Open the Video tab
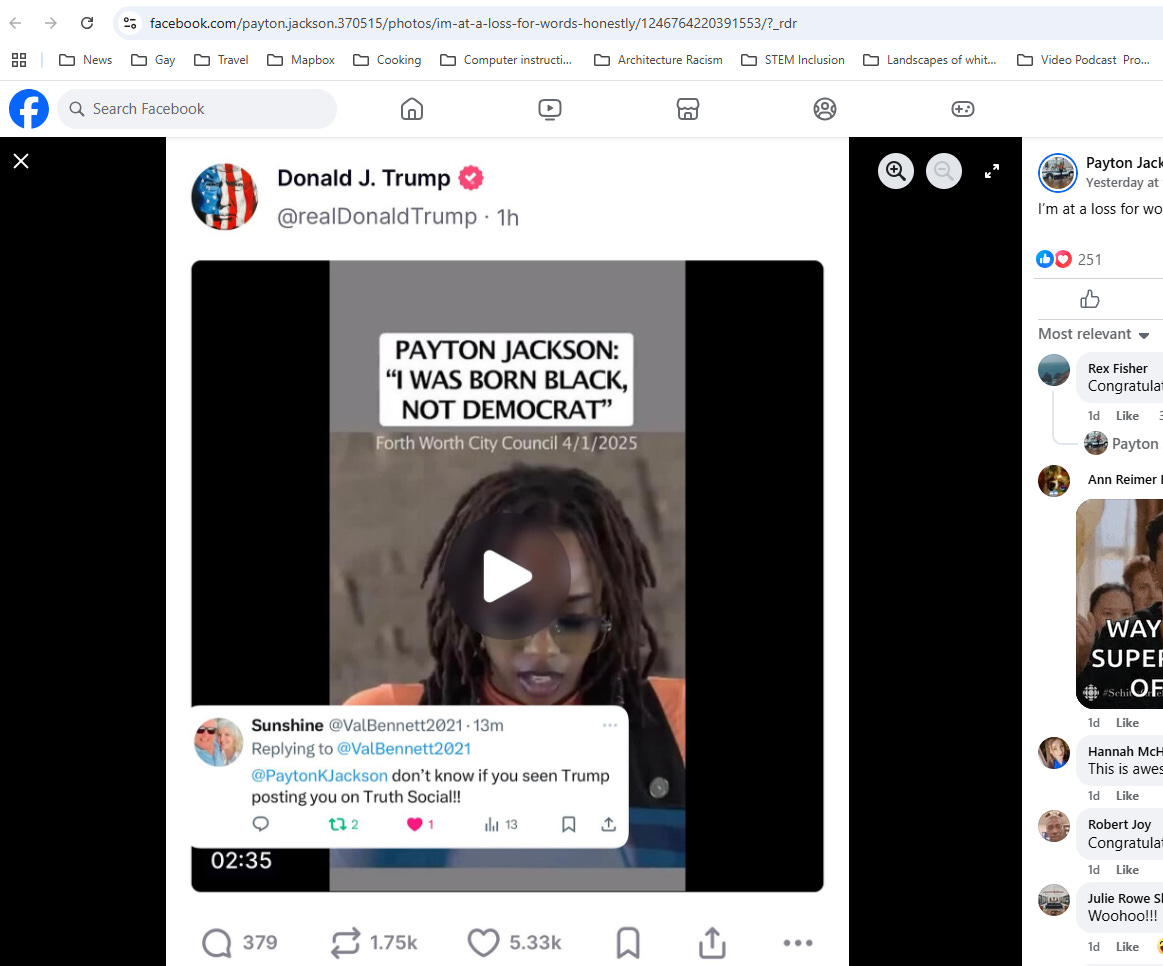Viewport: 1163px width, 966px height. (x=550, y=109)
